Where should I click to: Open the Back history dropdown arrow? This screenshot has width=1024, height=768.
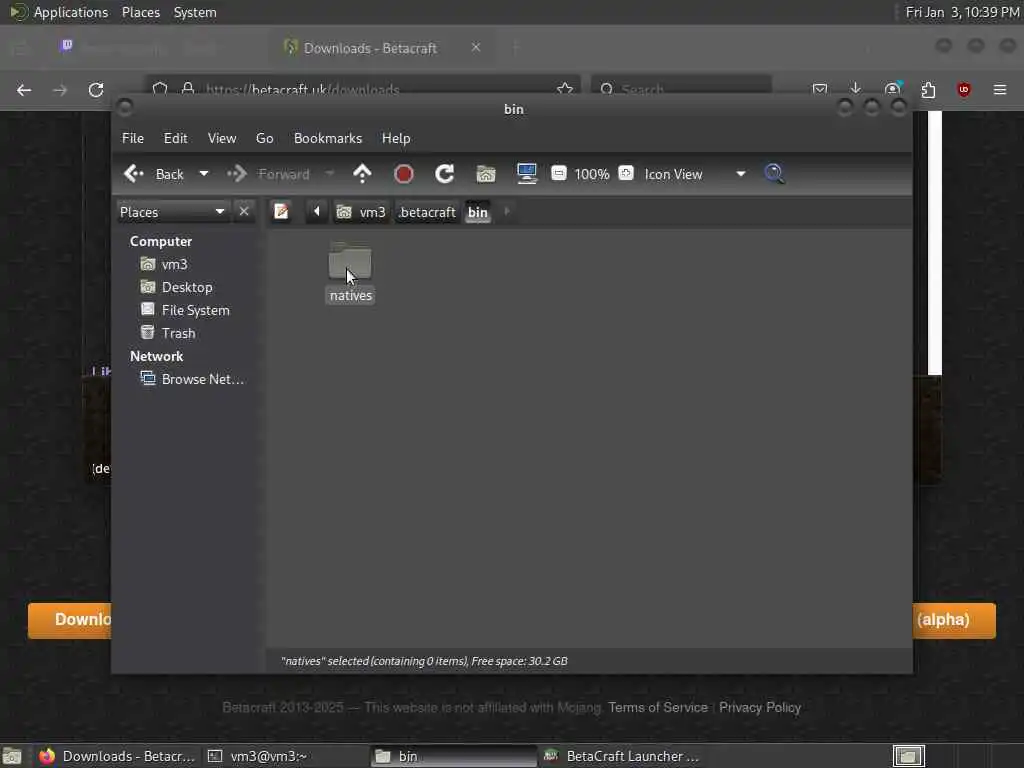coord(204,174)
